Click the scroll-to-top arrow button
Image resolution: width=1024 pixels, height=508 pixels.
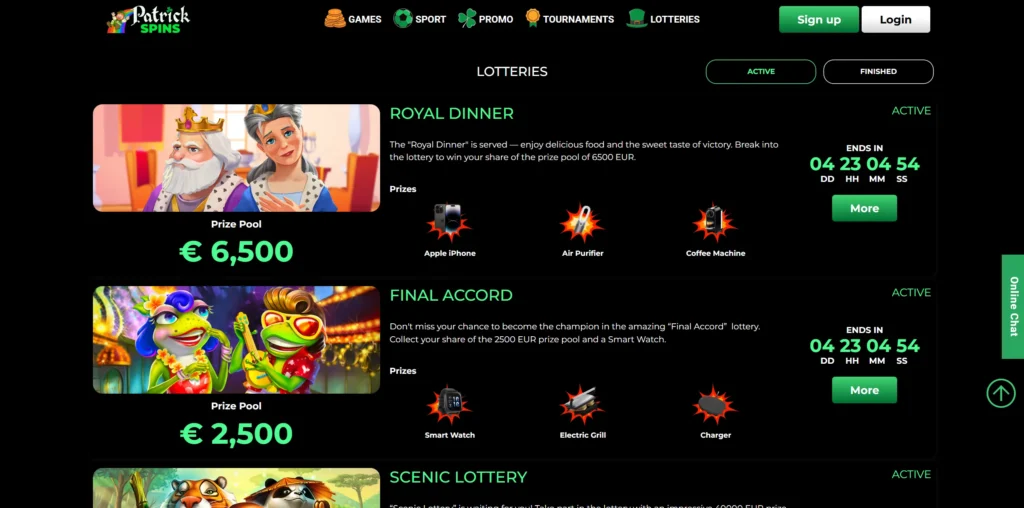1000,394
